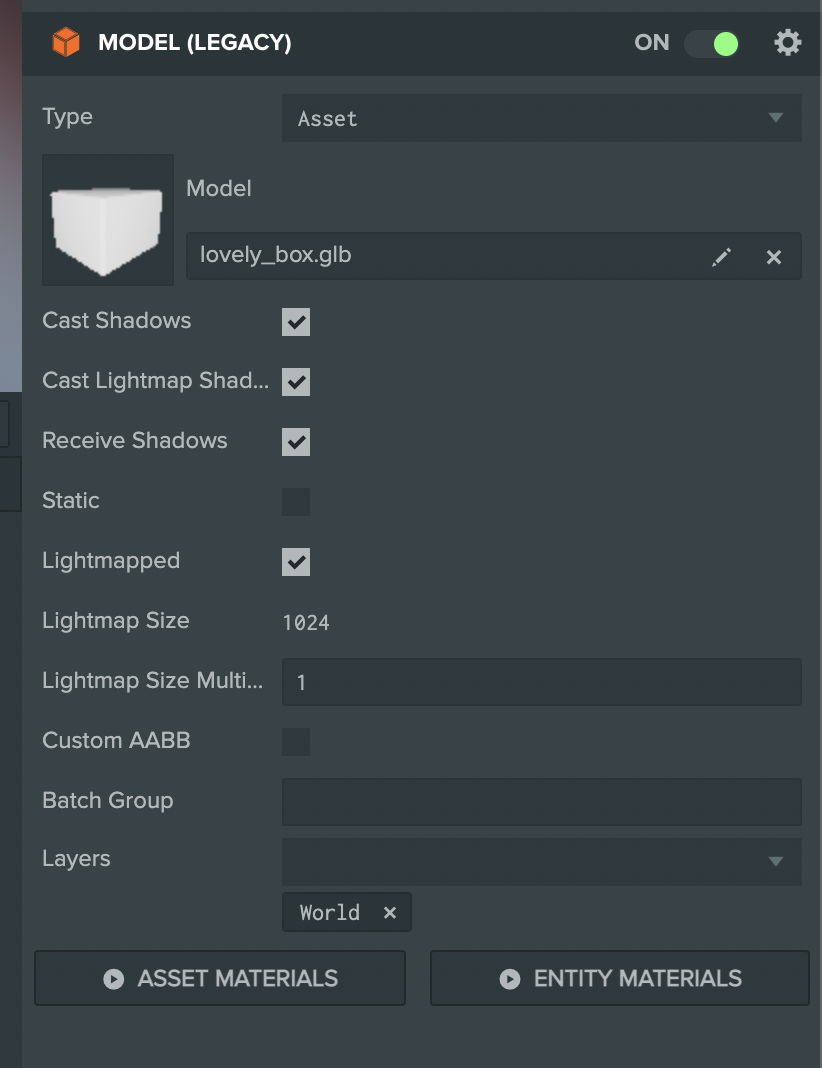Open the Layers dropdown
This screenshot has height=1068, width=822.
click(x=541, y=861)
